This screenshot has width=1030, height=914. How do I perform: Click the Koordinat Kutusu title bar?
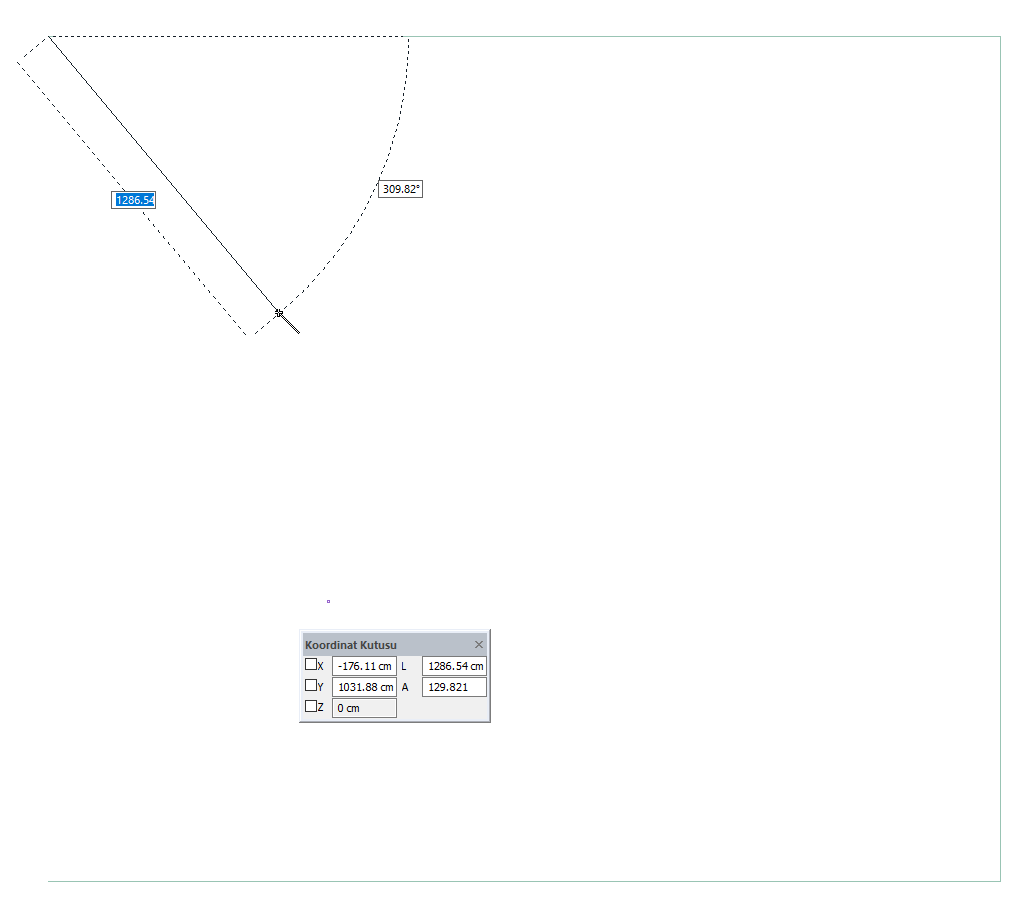(x=388, y=645)
